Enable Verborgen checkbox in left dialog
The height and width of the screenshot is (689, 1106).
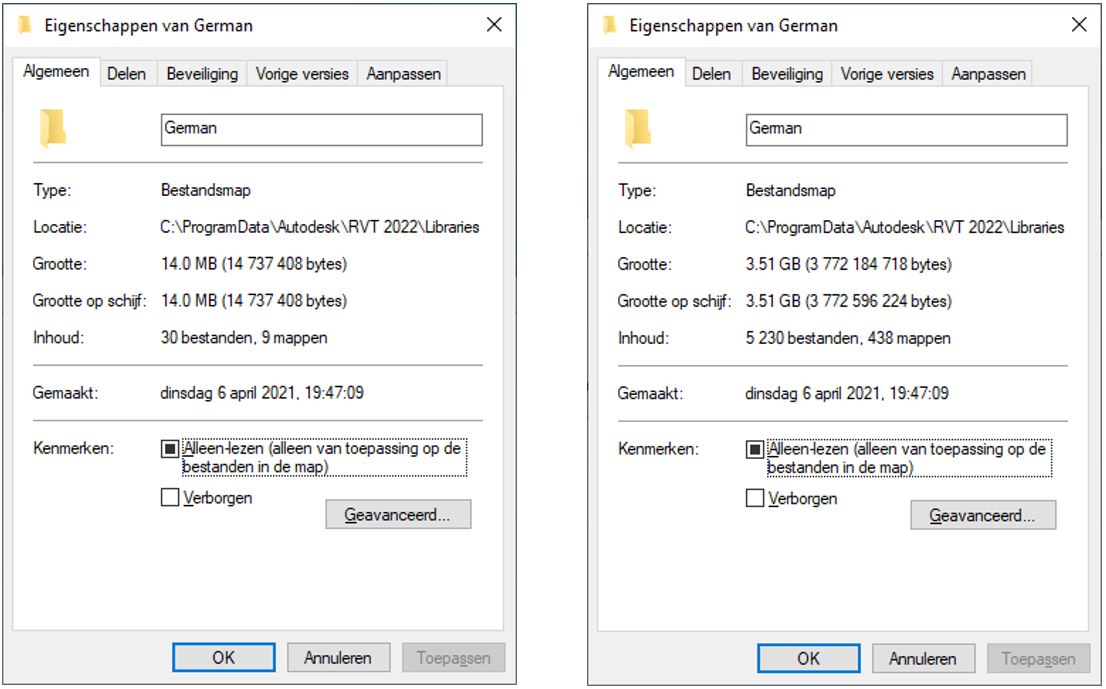pos(170,498)
